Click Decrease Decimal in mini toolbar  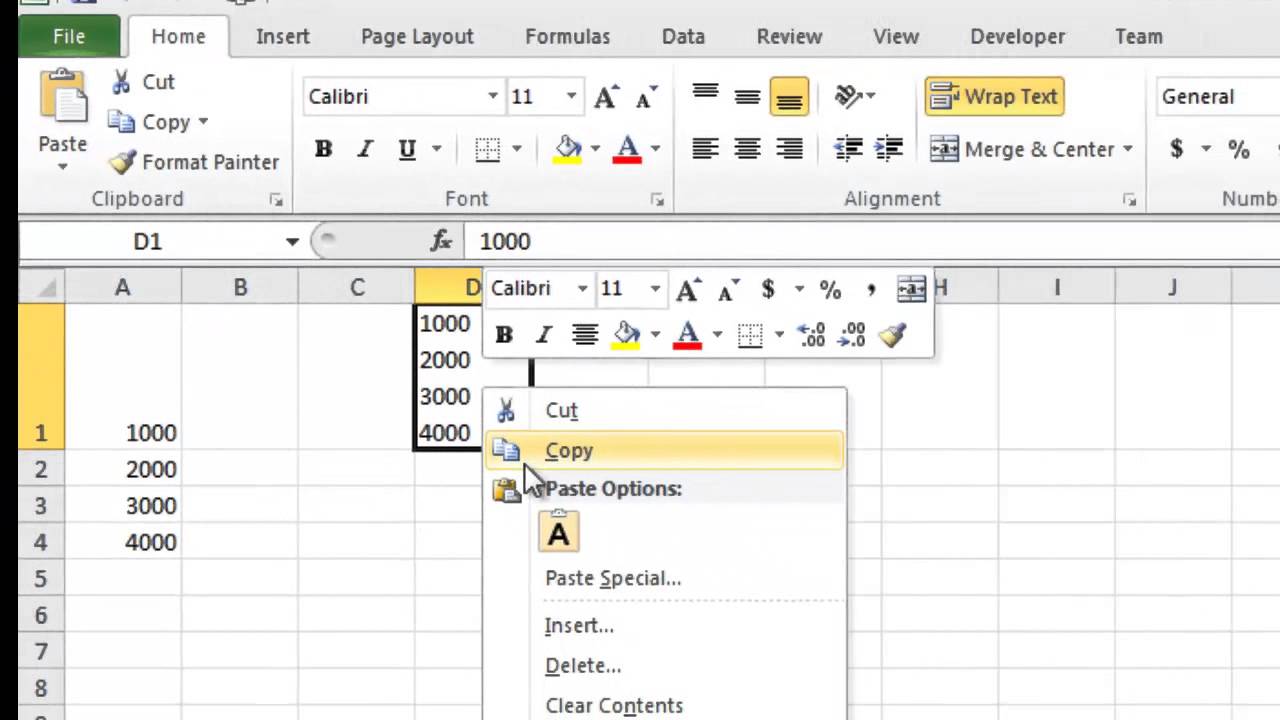(x=852, y=336)
